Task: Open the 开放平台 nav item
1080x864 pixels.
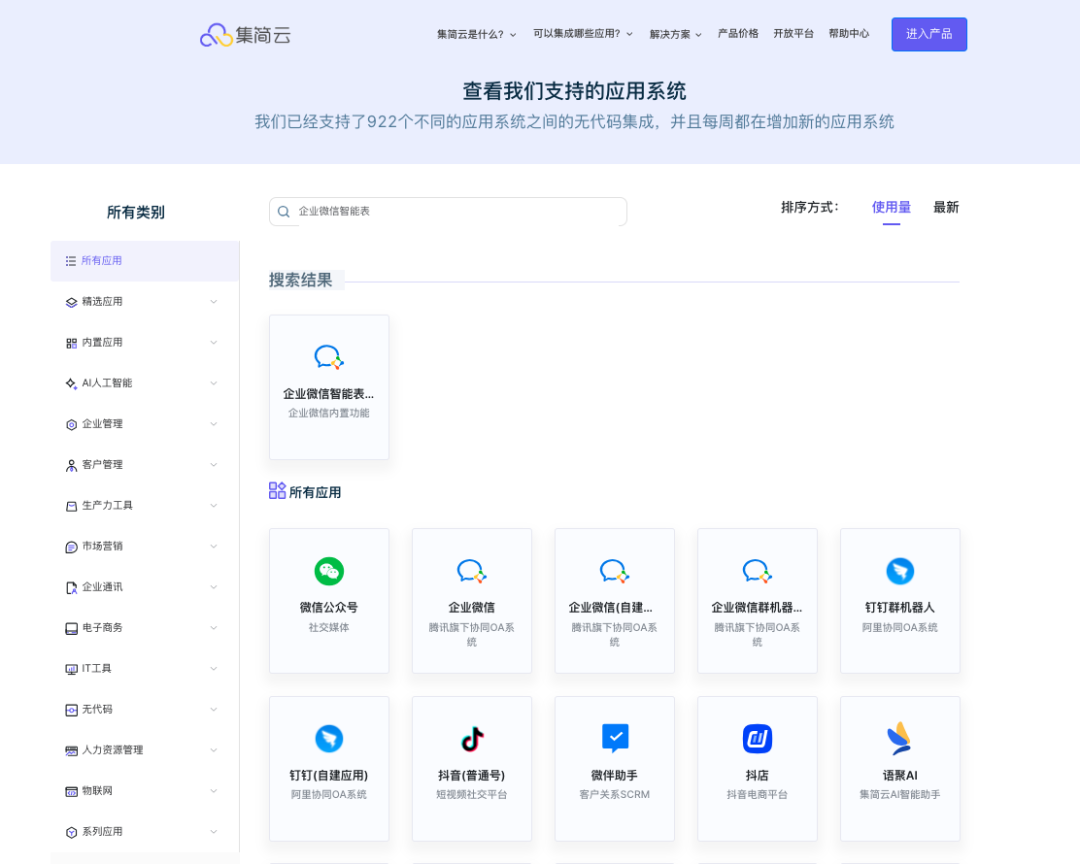Action: click(x=793, y=34)
